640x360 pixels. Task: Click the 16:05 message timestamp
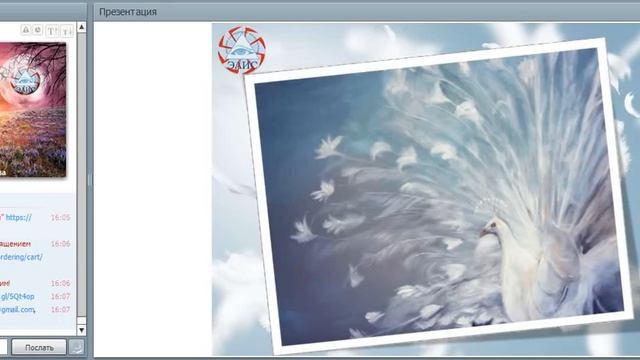(60, 218)
